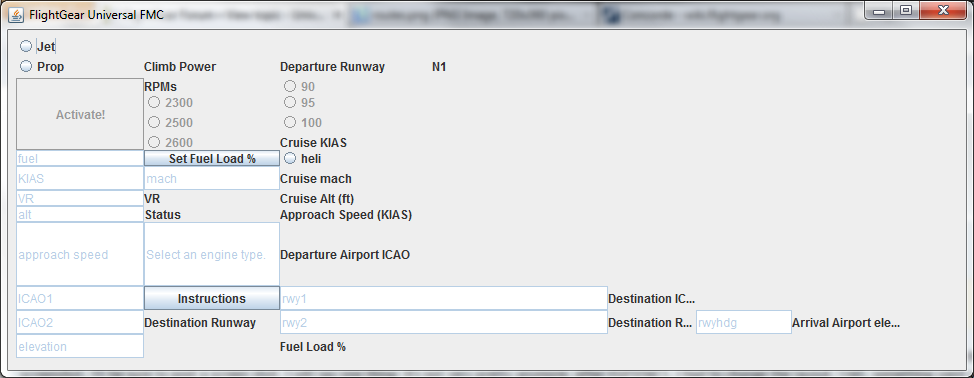The image size is (974, 378).
Task: Choose 2600 RPMs option
Action: click(154, 142)
